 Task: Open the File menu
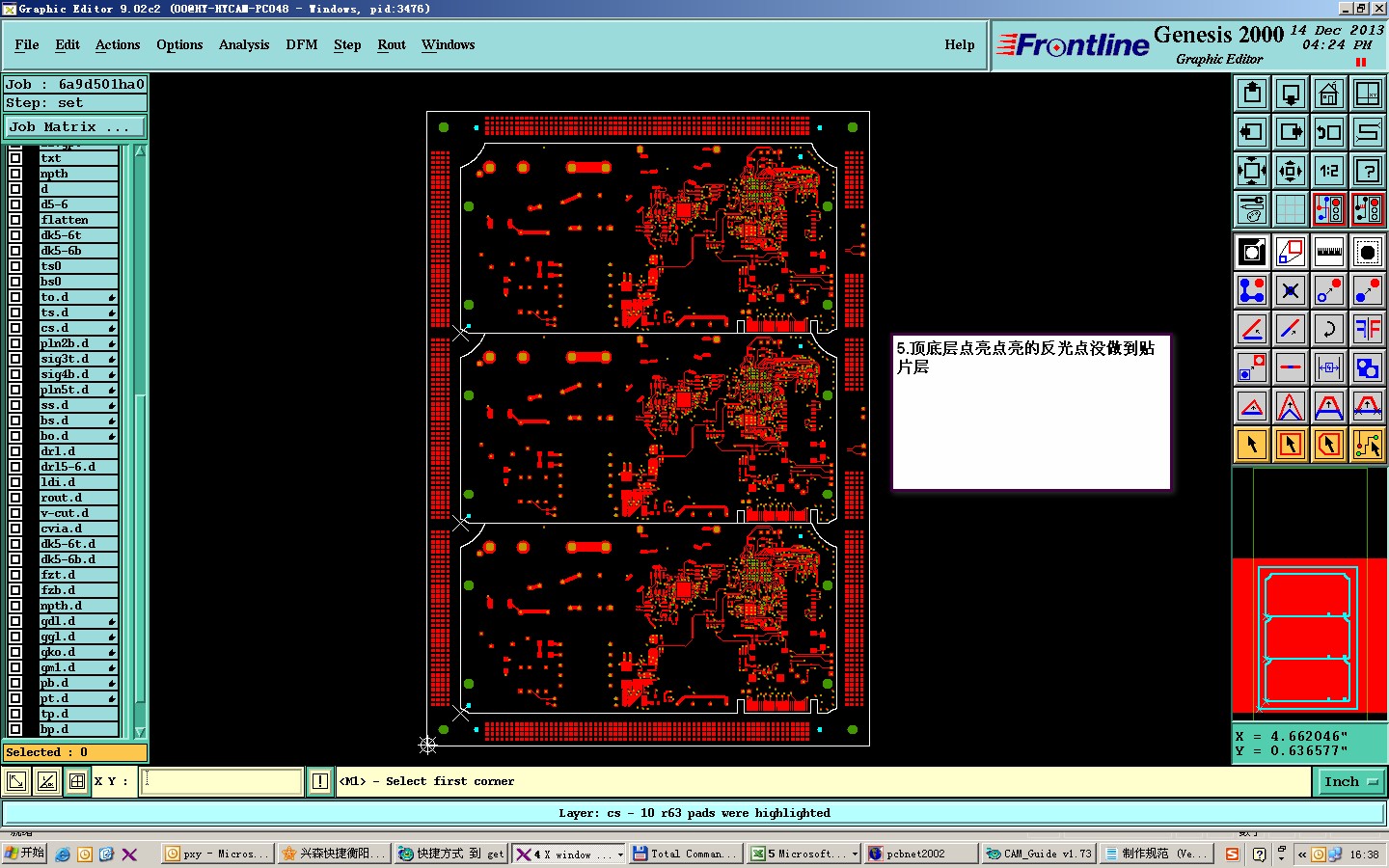point(27,44)
